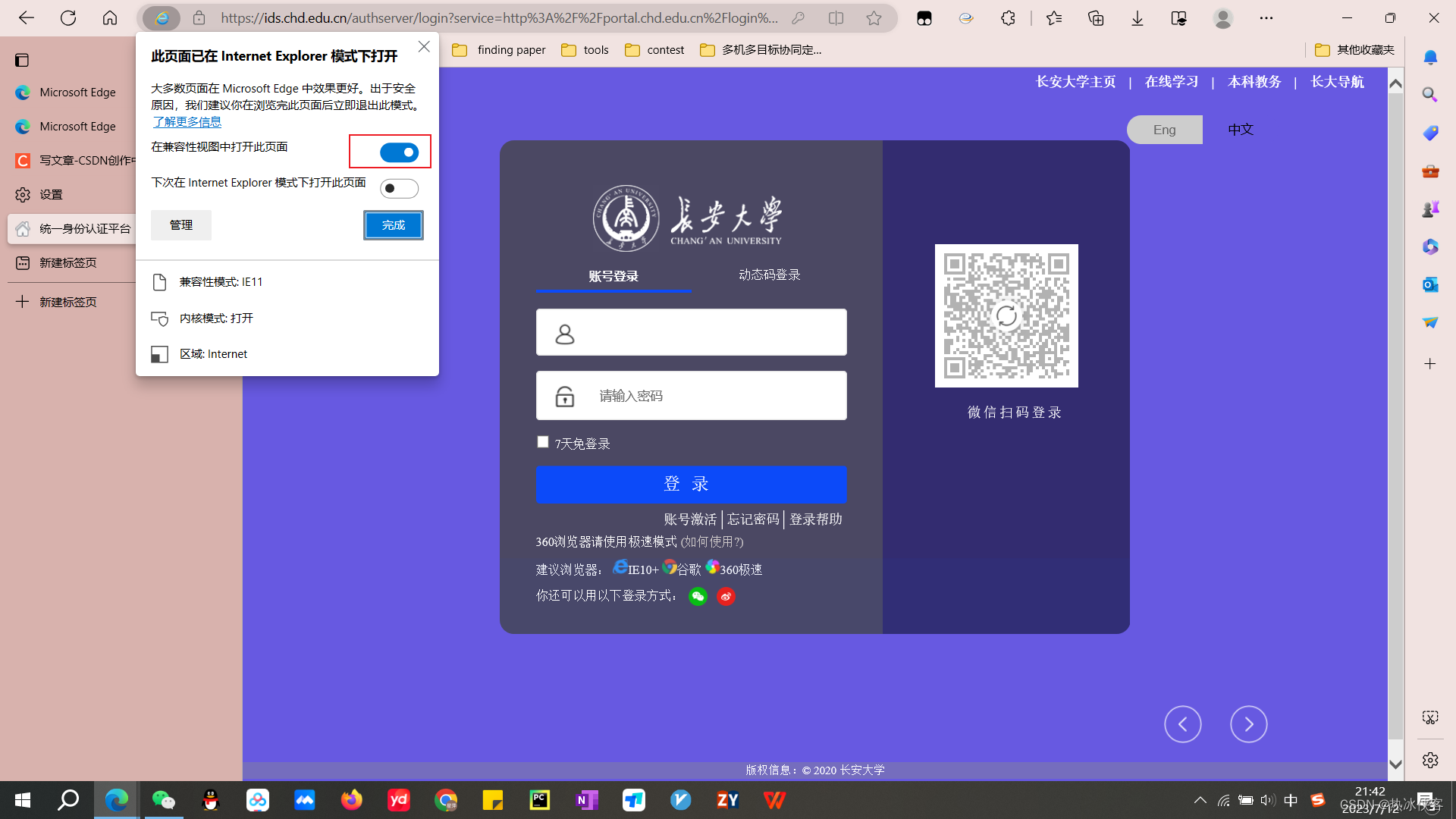Image resolution: width=1456 pixels, height=819 pixels.
Task: Open the finding paper bookmarks folder
Action: 499,50
